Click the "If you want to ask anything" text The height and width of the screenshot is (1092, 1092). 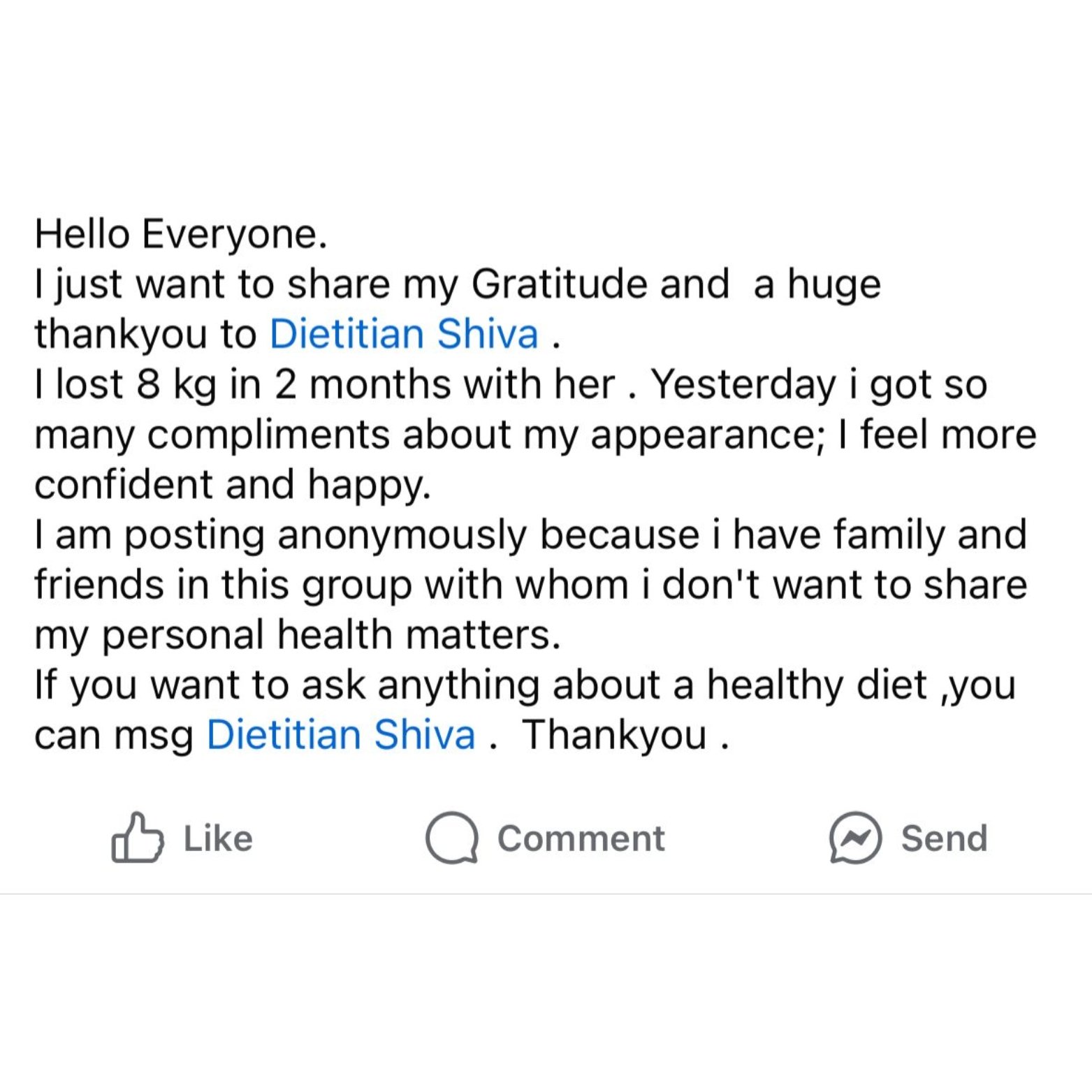[x=286, y=685]
